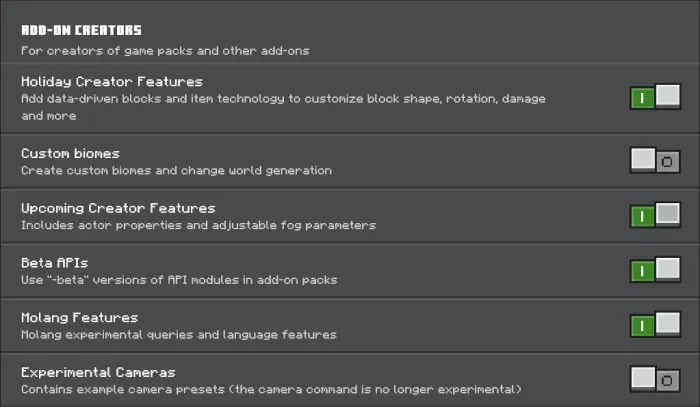
Task: Switch off Molang Features toggle
Action: tap(655, 324)
